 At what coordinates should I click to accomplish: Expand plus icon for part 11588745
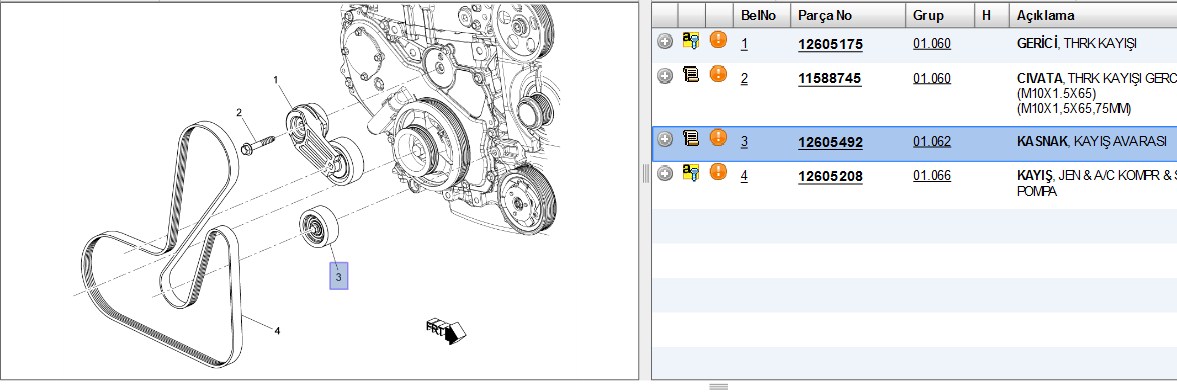664,76
